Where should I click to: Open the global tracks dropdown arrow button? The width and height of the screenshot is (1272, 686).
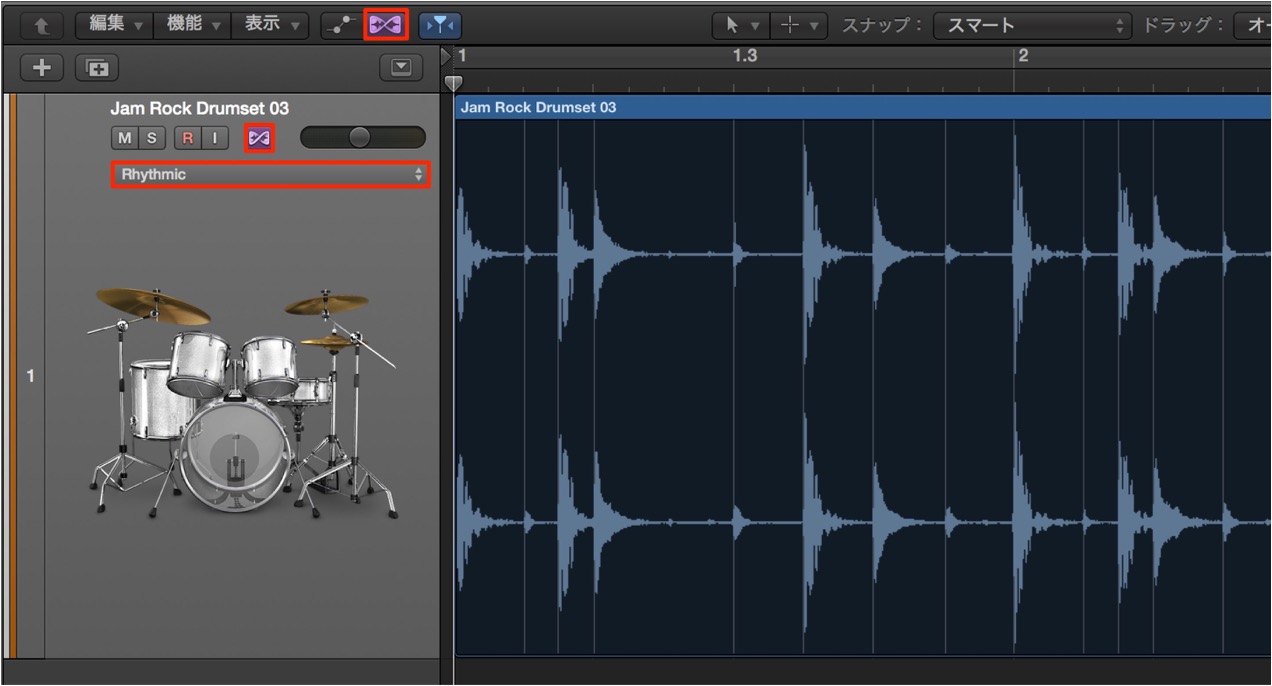401,68
